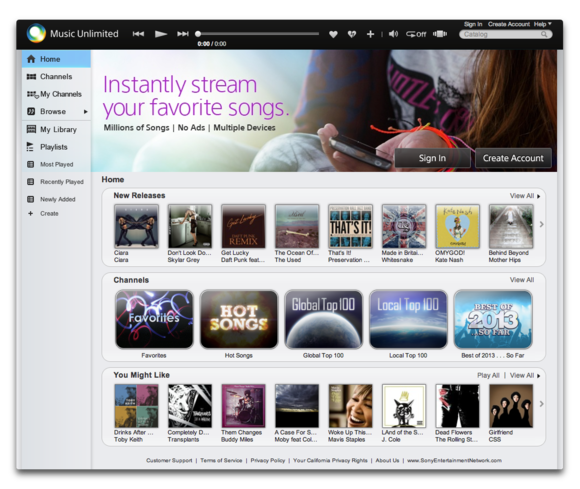Open the CSS Girlfriend album cover
The image size is (580, 489).
[511, 406]
